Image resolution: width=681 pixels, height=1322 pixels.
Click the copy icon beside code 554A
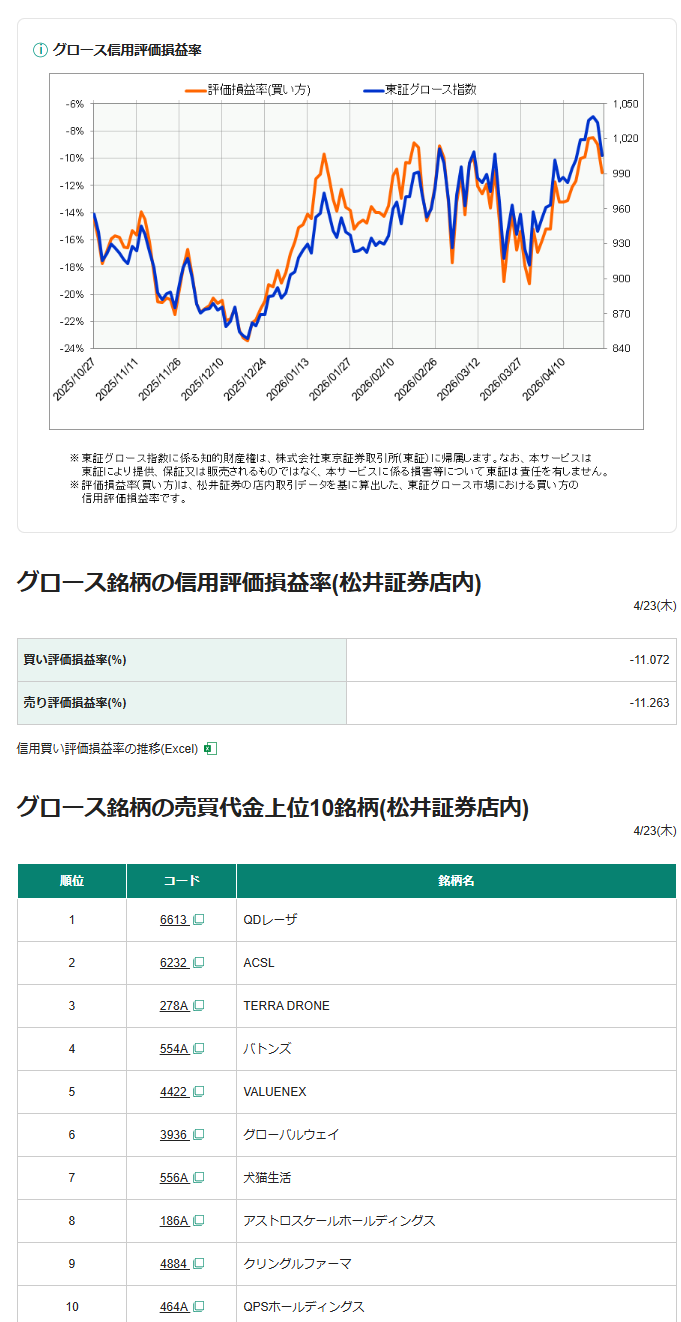click(x=198, y=1049)
